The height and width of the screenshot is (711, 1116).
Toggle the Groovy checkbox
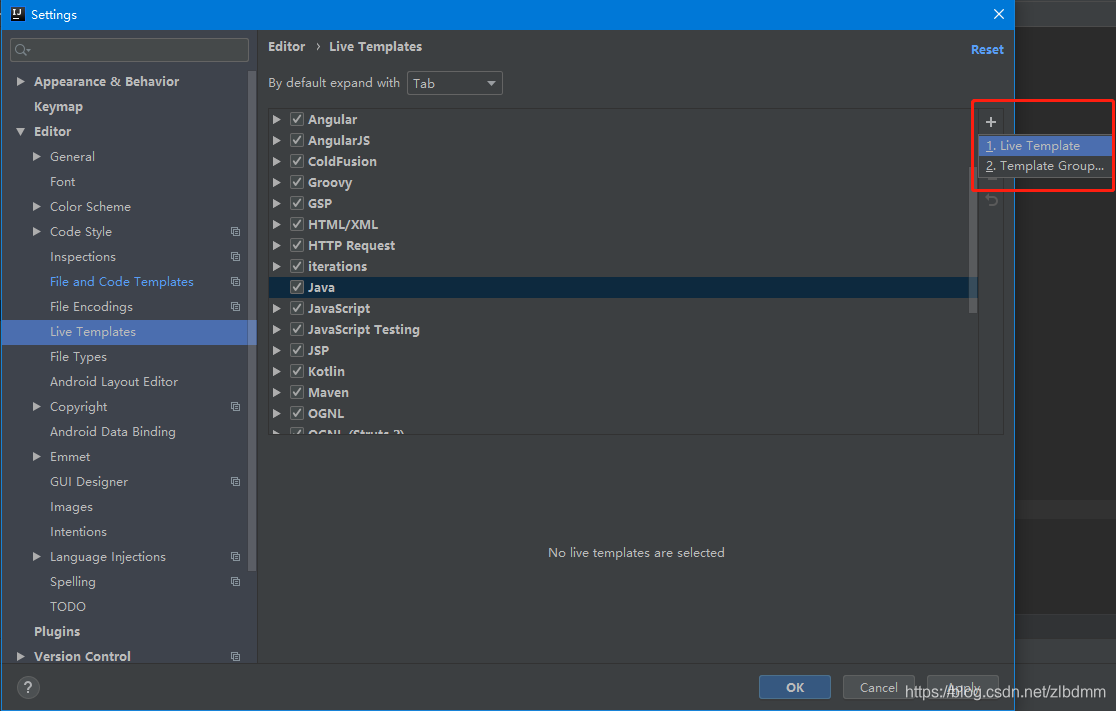(x=297, y=182)
